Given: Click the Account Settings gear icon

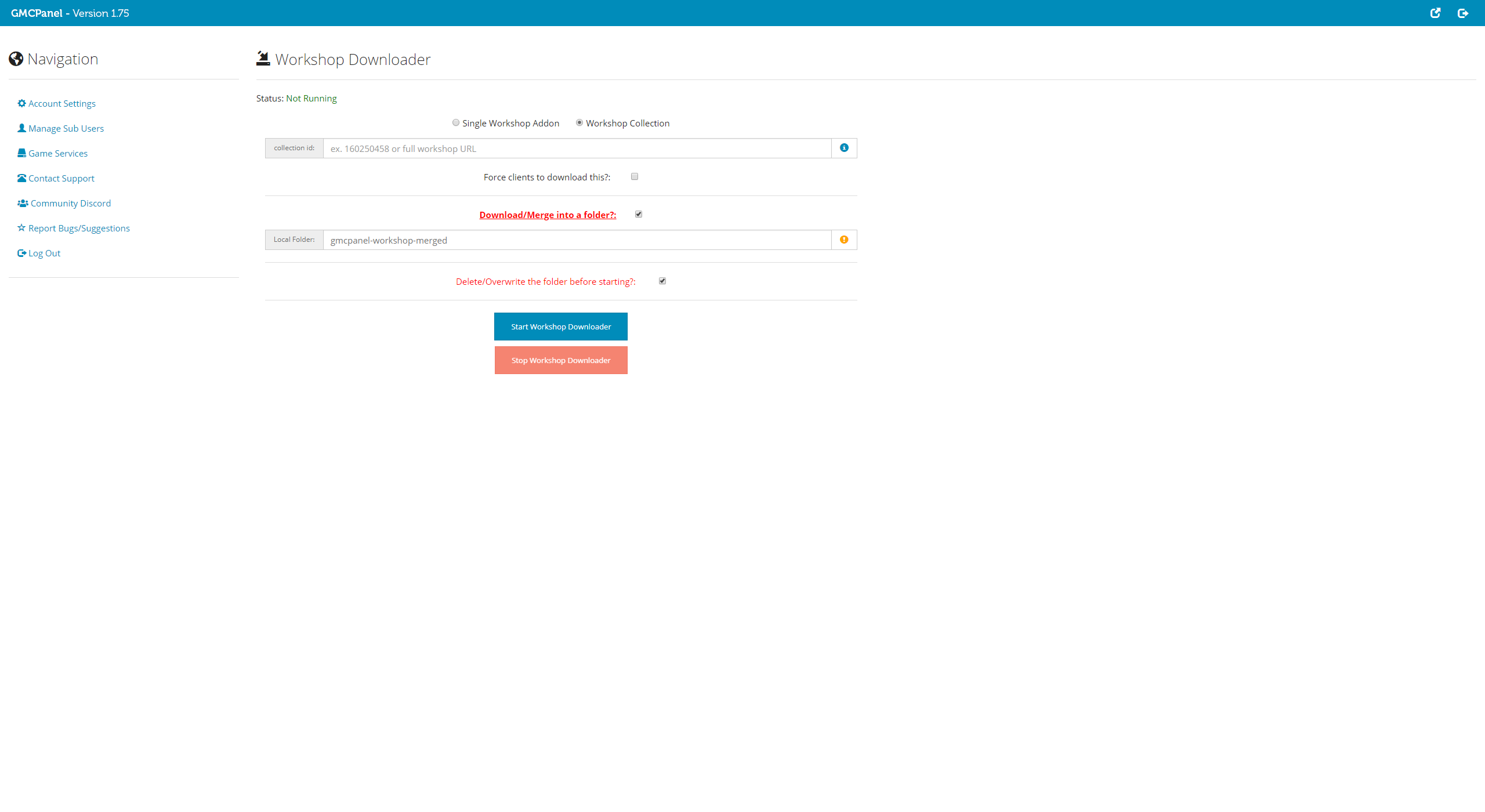Looking at the screenshot, I should [21, 103].
